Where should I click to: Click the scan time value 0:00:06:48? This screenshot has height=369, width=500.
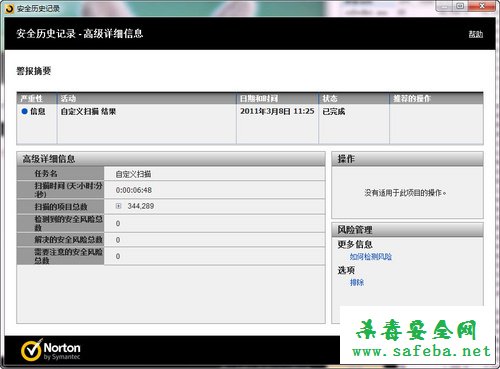click(134, 190)
